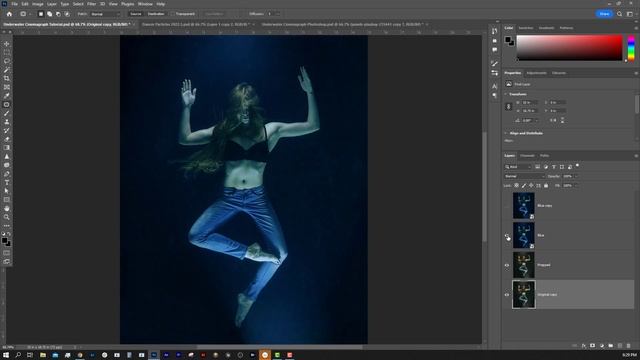Switch to the Swatches tab
Screen dimensions: 640x360
pyautogui.click(x=526, y=28)
